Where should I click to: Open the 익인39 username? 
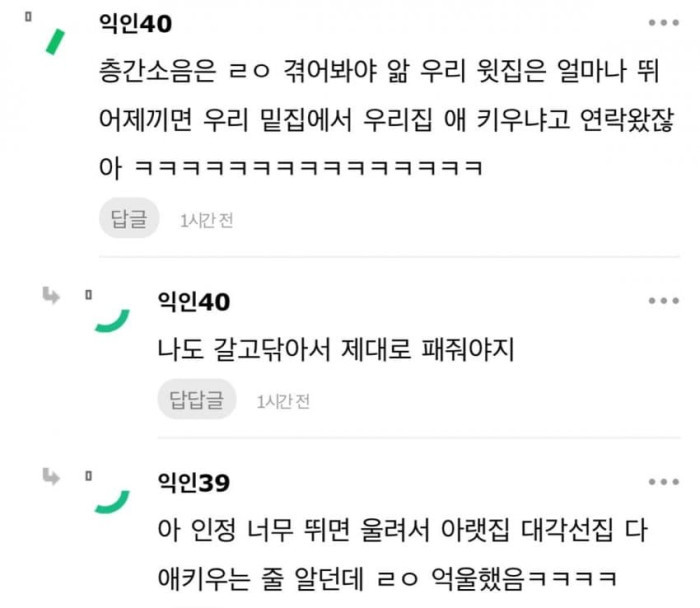[194, 483]
